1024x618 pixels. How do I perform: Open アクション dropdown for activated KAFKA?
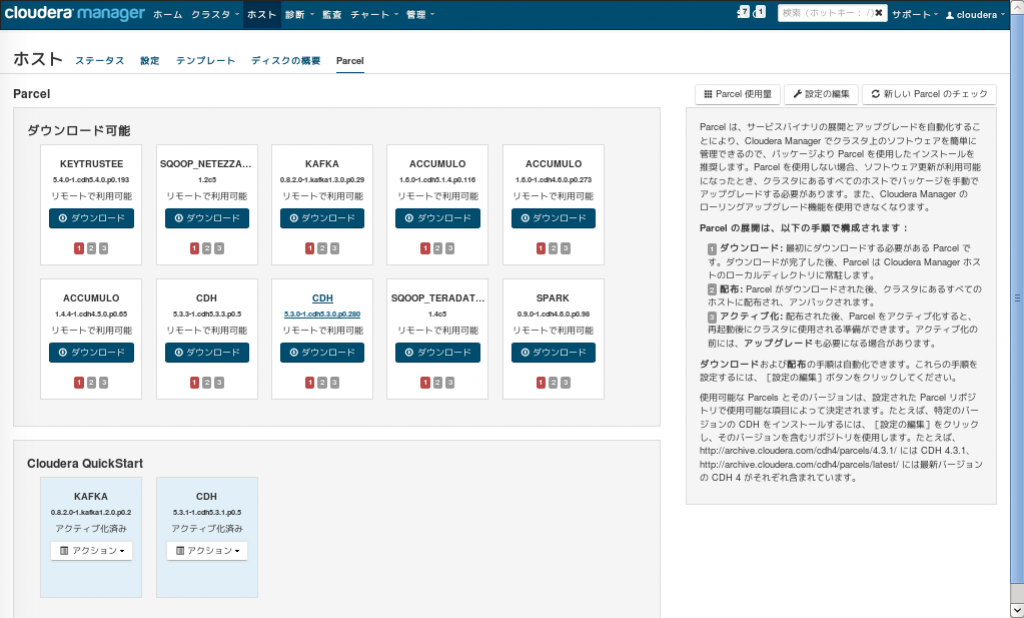tap(91, 551)
